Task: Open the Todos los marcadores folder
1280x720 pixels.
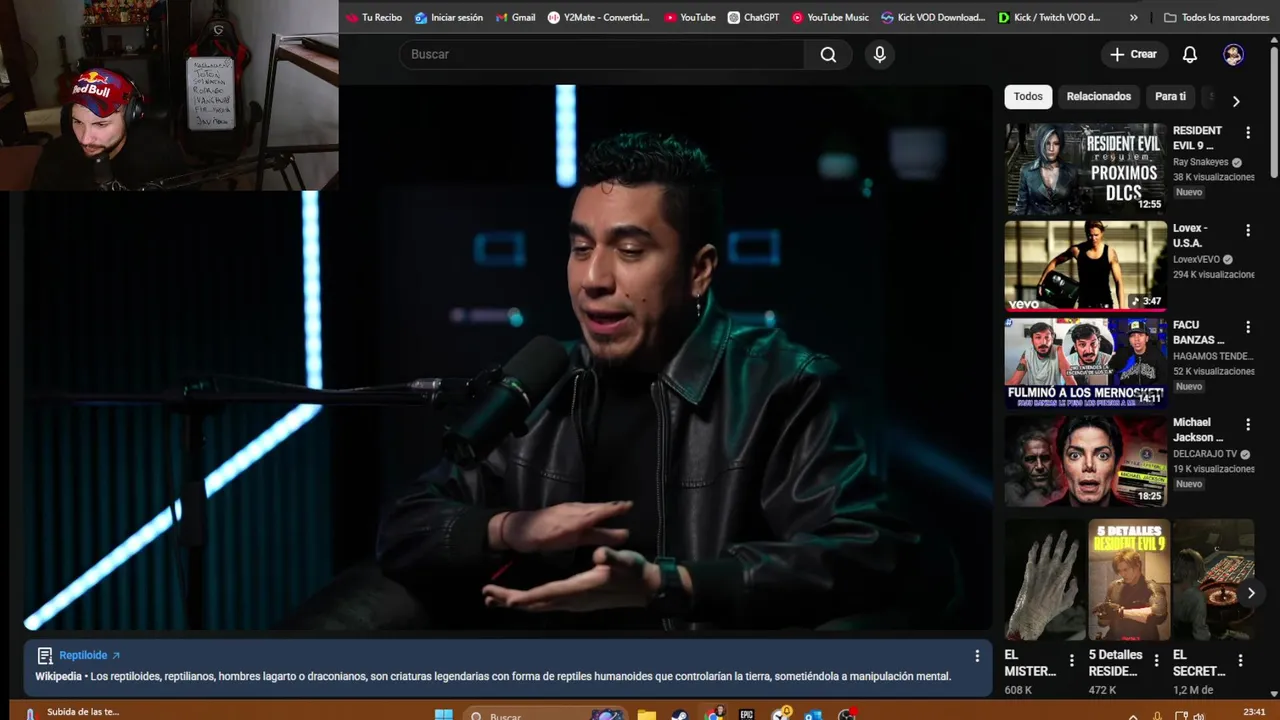Action: click(x=1217, y=17)
